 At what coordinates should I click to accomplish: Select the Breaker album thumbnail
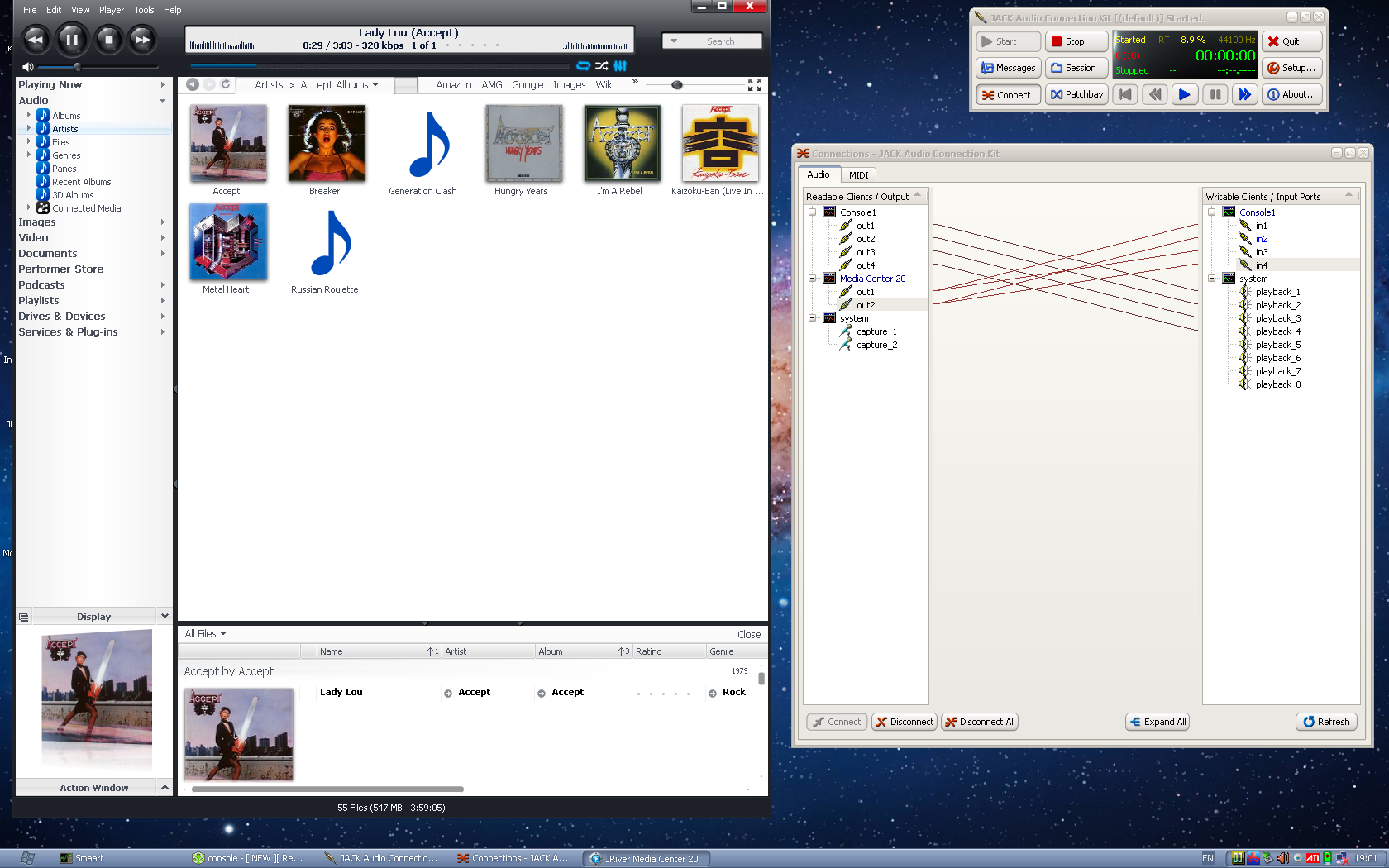tap(327, 143)
